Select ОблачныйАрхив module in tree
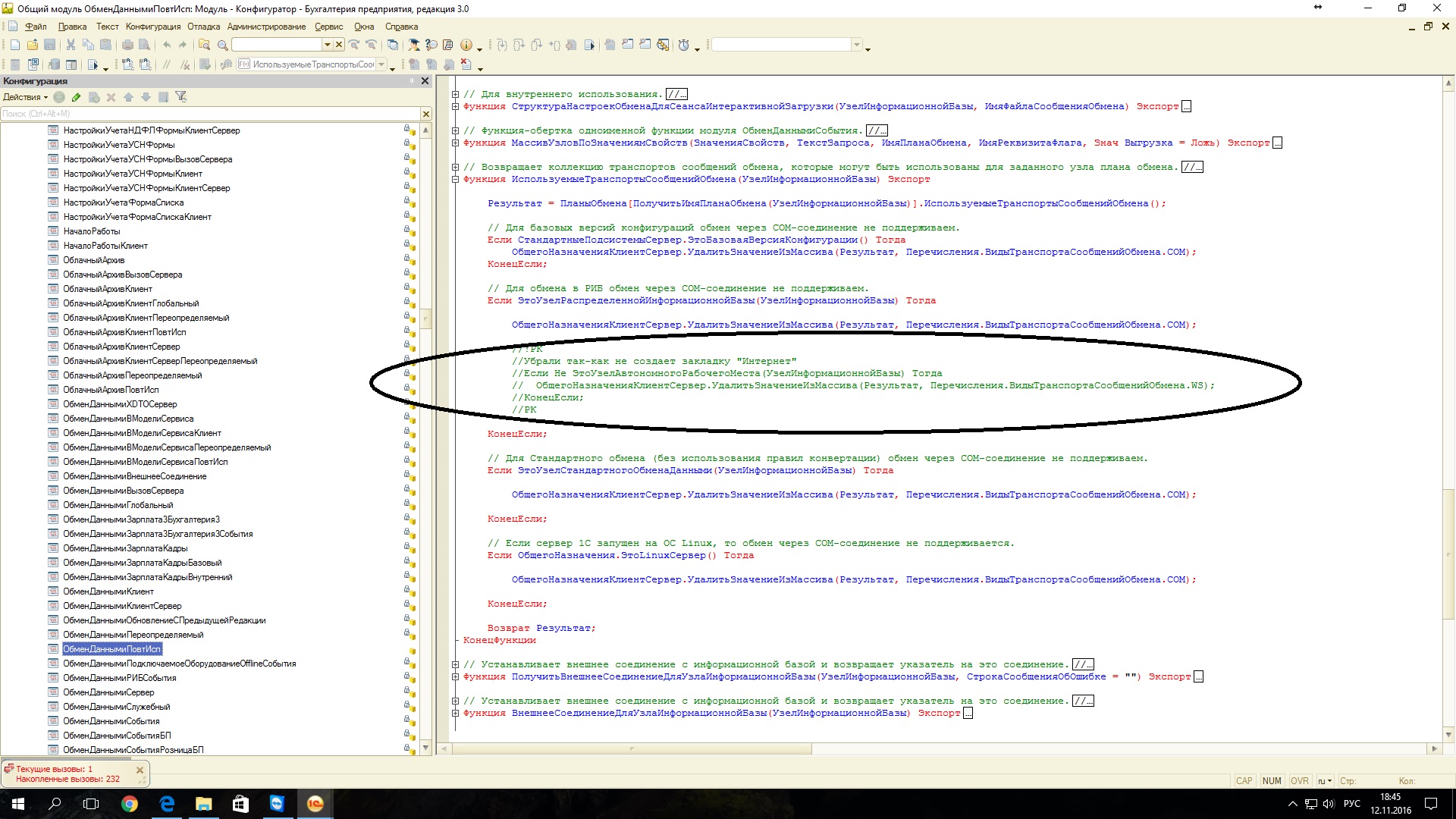Image resolution: width=1456 pixels, height=819 pixels. point(93,260)
